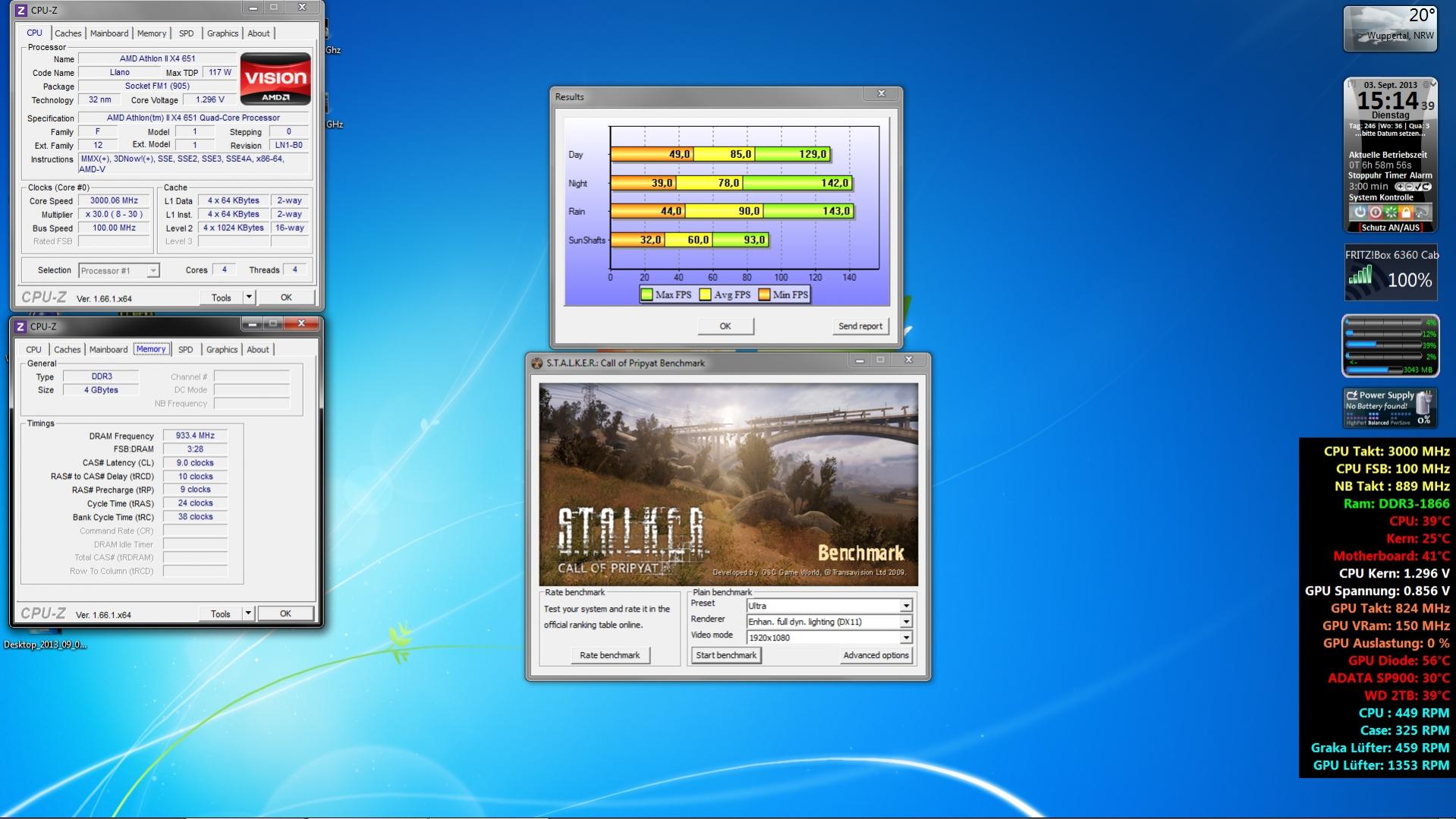Click the Core Speed 3000.06 MHz field

[115, 201]
